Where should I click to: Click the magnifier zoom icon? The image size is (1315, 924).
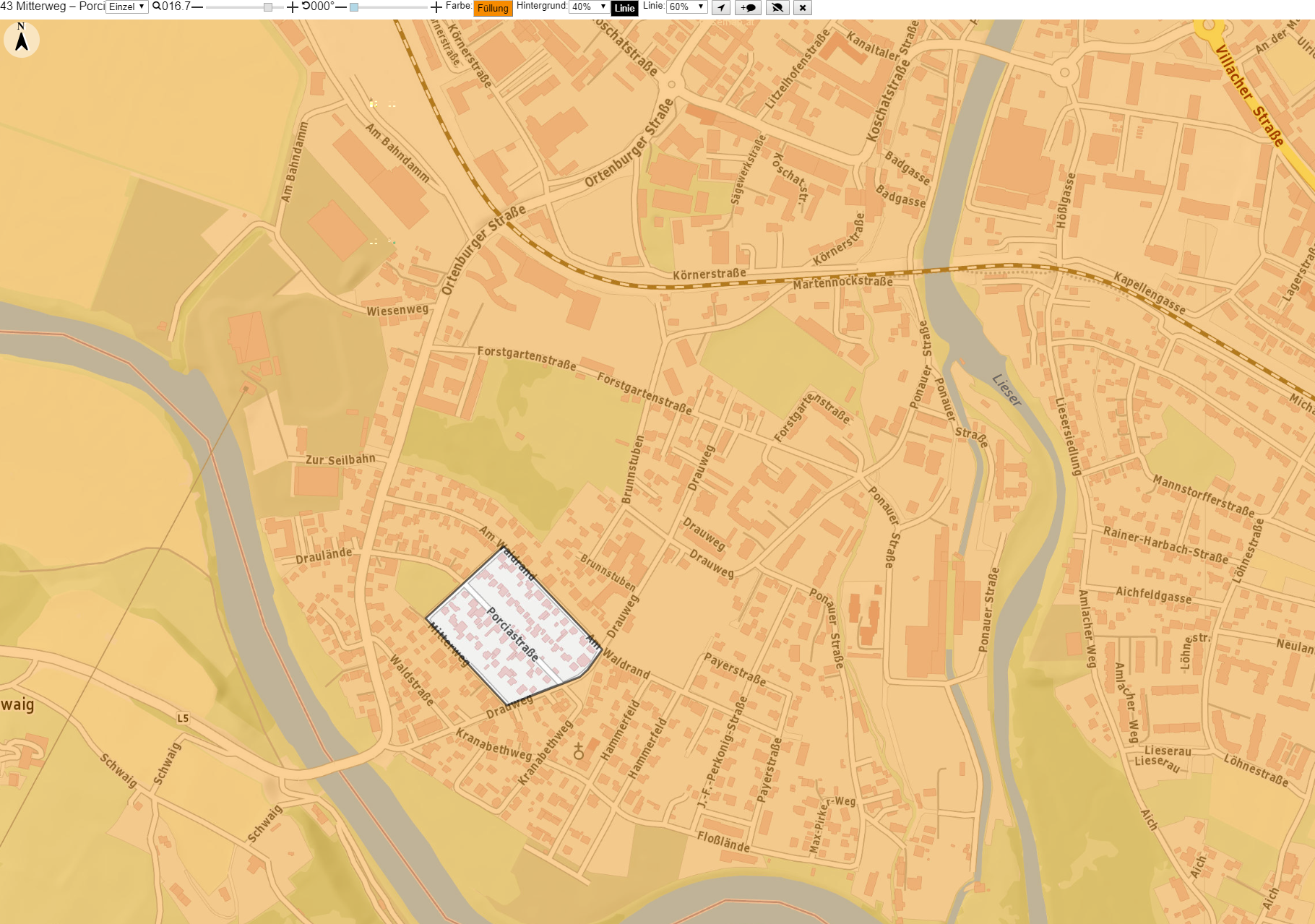point(156,7)
